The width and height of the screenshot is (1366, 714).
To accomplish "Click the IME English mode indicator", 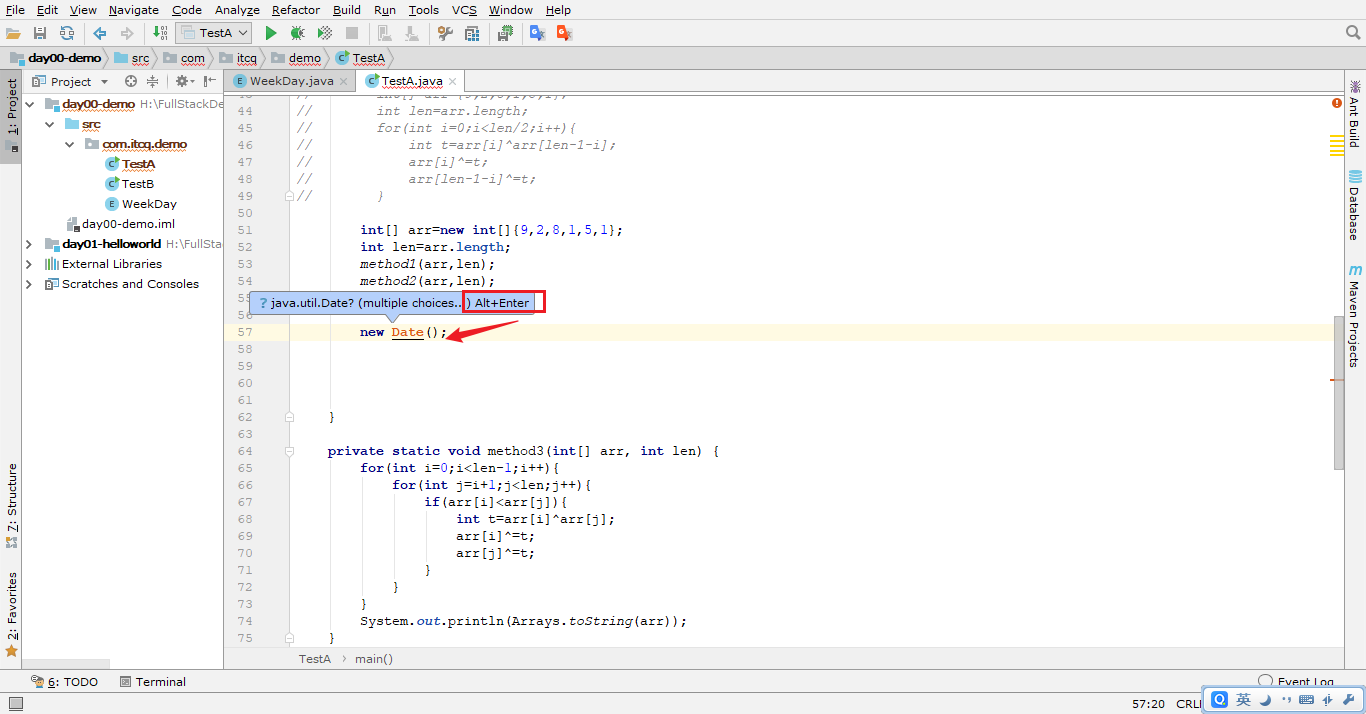I will pos(1243,700).
